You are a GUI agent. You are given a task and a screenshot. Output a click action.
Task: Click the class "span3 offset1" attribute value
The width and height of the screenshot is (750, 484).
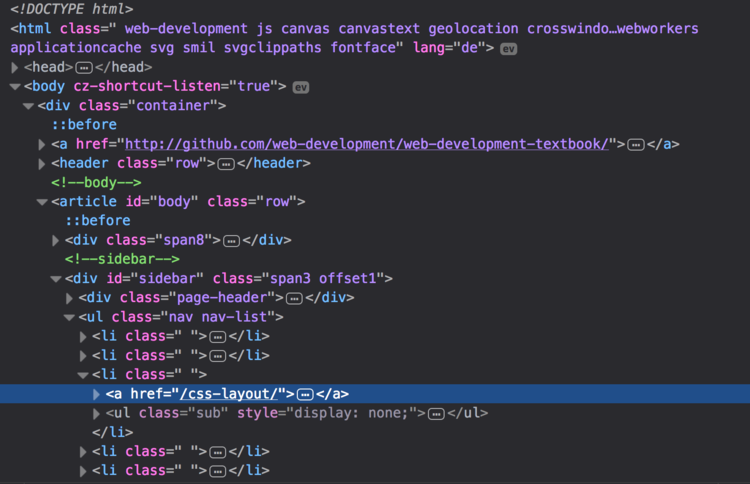(323, 278)
